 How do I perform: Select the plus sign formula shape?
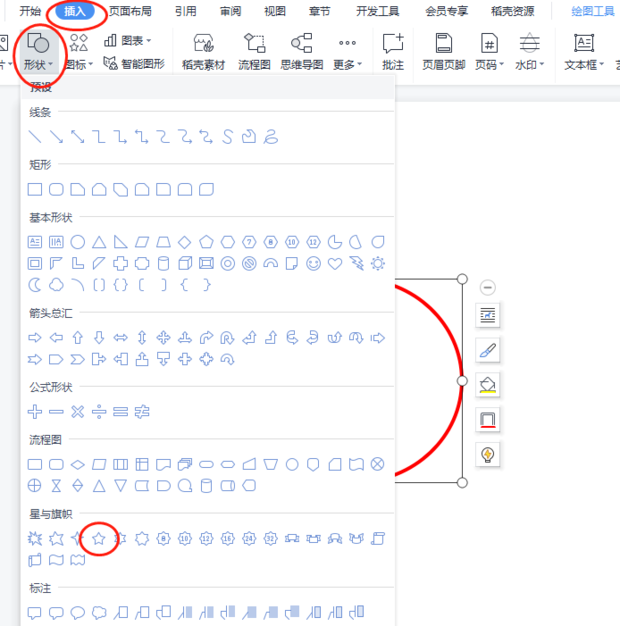point(35,412)
